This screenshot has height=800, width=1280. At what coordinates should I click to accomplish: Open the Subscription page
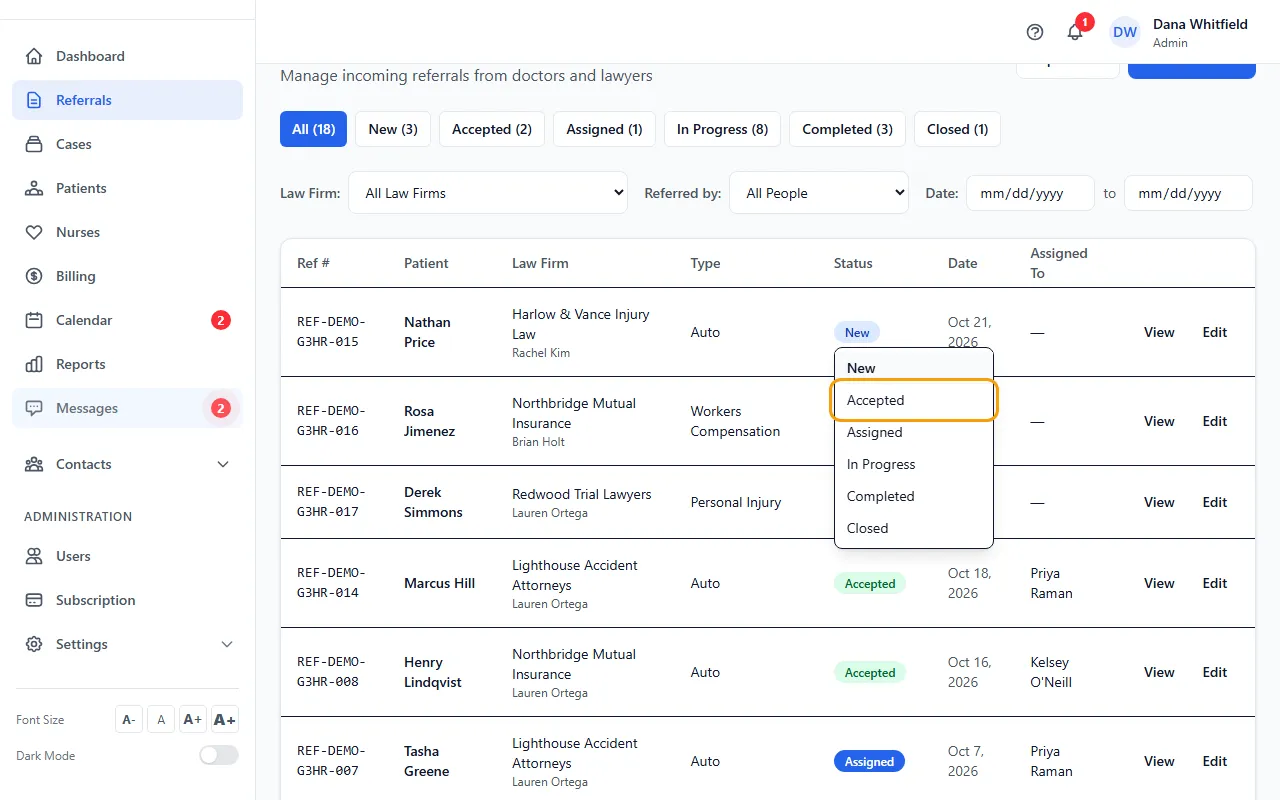point(127,600)
